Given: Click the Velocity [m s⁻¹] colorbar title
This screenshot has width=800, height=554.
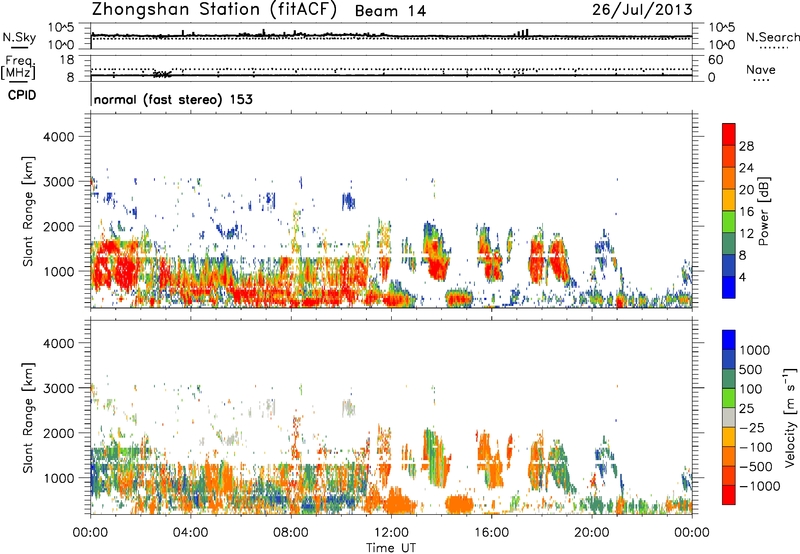Looking at the screenshot, I should coord(790,417).
